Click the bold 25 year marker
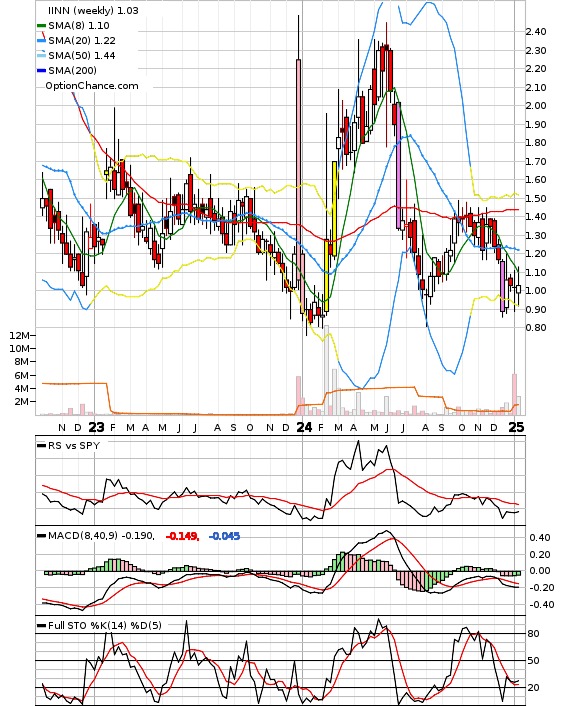566x706 pixels. pos(516,427)
